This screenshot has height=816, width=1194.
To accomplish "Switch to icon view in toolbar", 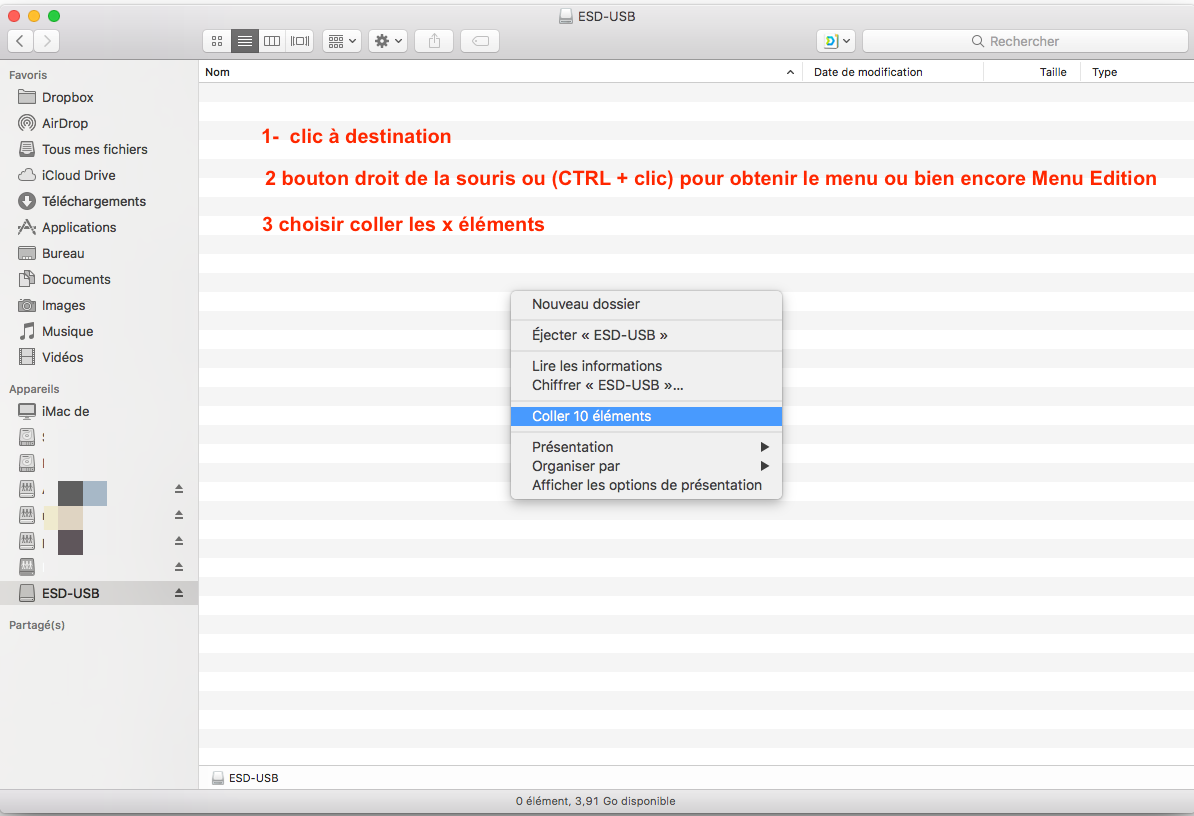I will coord(217,41).
